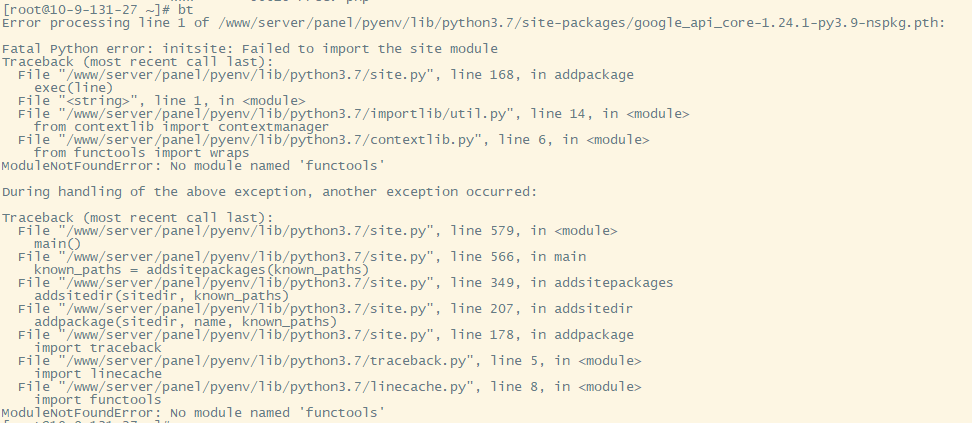The height and width of the screenshot is (423, 972).
Task: Click the 'import traceback' line
Action: point(98,348)
